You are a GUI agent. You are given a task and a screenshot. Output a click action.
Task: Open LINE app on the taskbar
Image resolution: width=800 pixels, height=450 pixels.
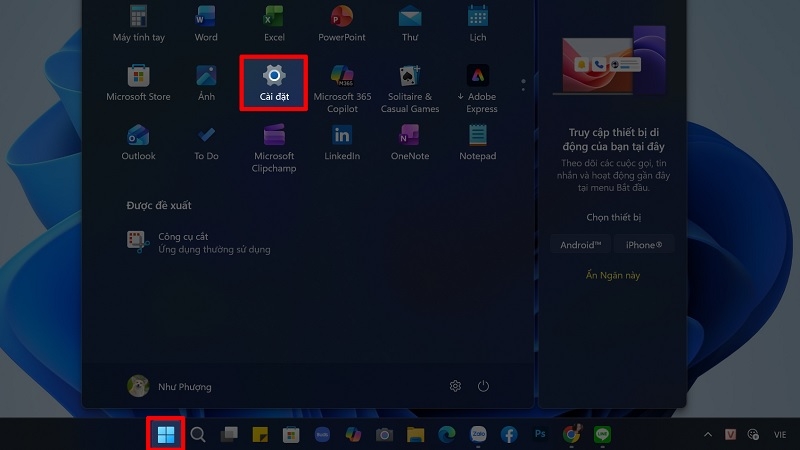tap(603, 435)
